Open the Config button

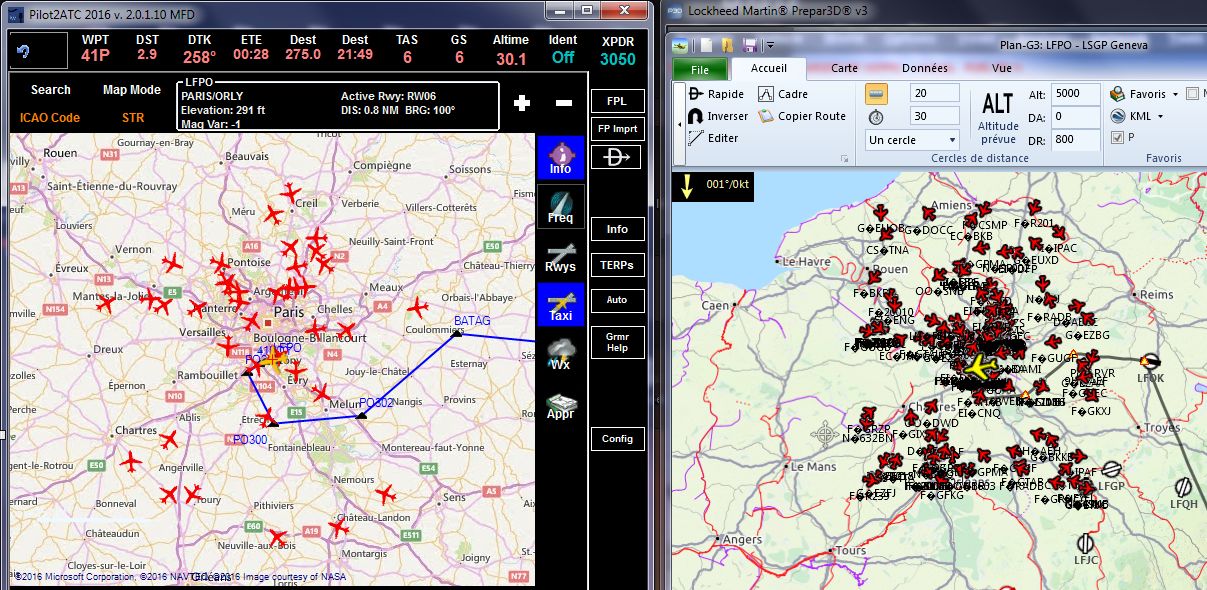point(617,438)
